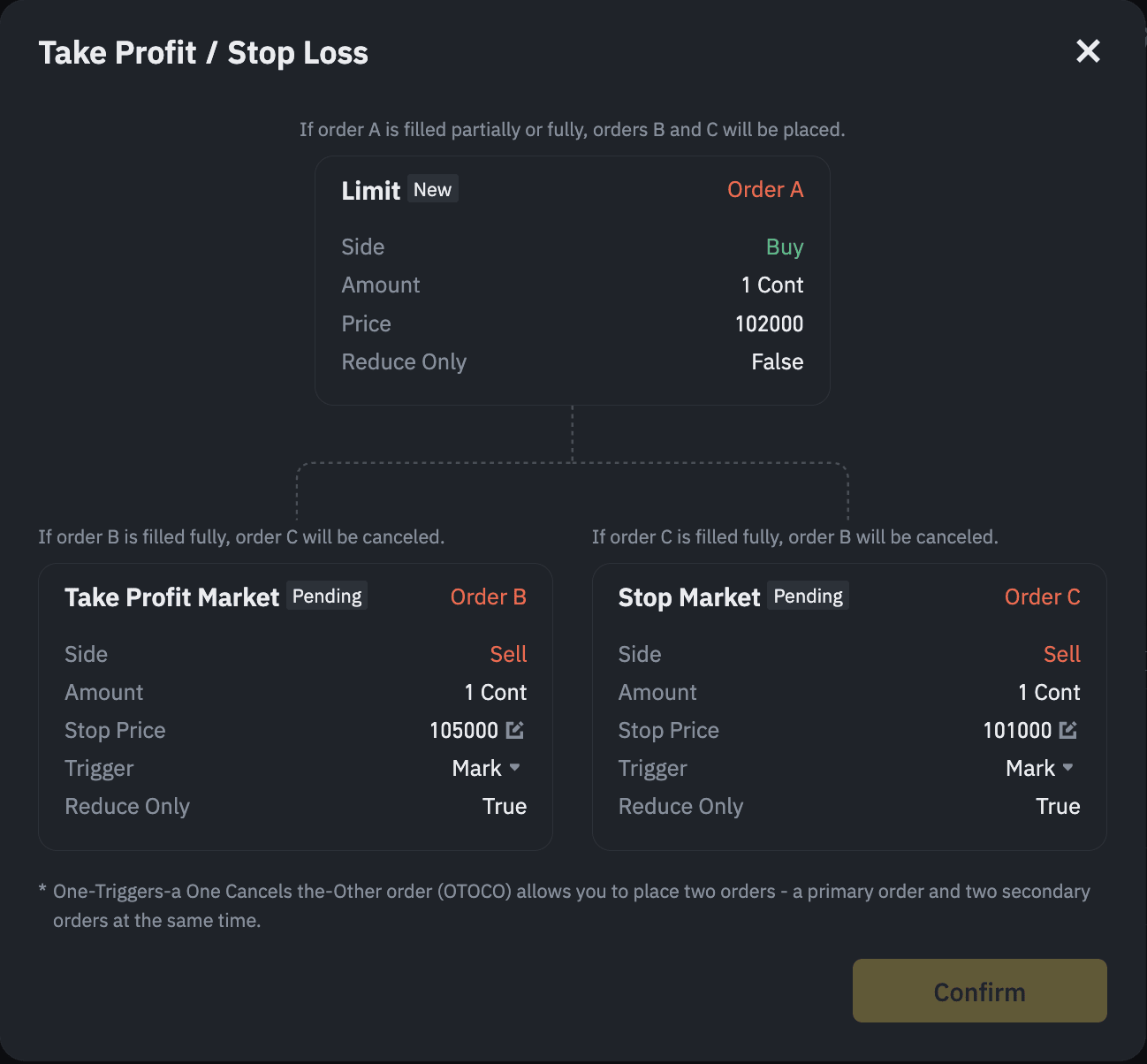Screen dimensions: 1147x1064
Task: Open Trigger dropdown in Take Profit Market order
Action: [487, 768]
